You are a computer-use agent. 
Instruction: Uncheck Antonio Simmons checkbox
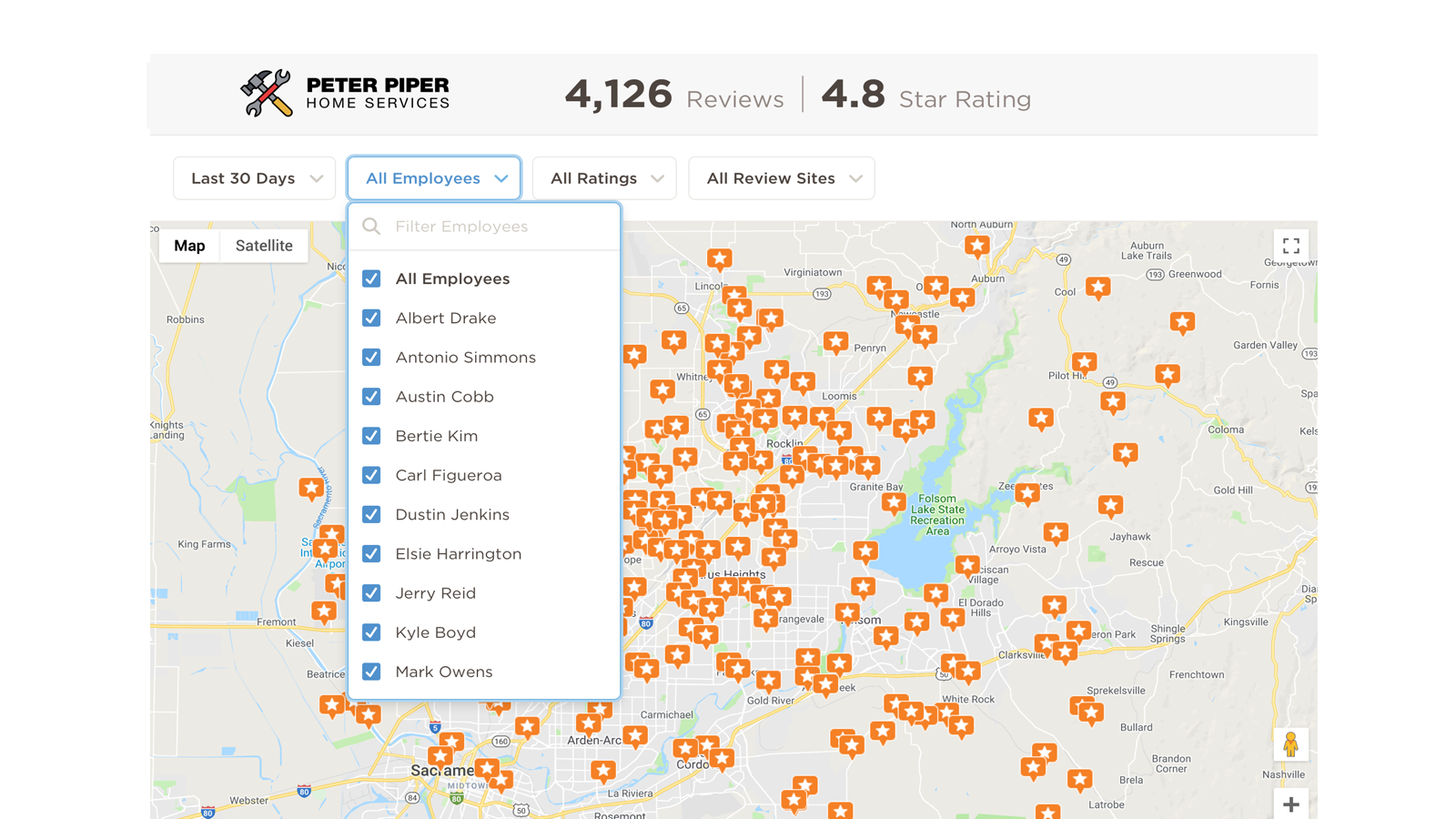coord(371,357)
